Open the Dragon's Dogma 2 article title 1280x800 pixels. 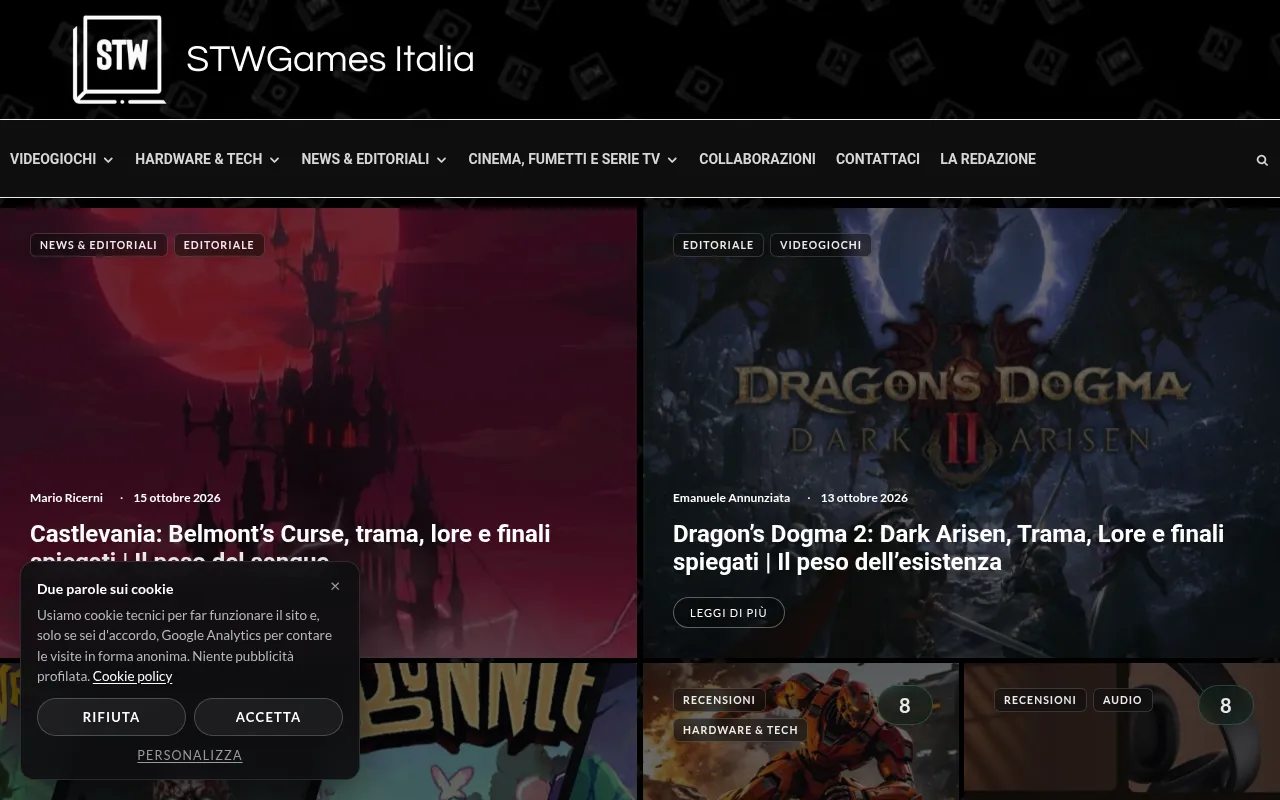point(948,548)
